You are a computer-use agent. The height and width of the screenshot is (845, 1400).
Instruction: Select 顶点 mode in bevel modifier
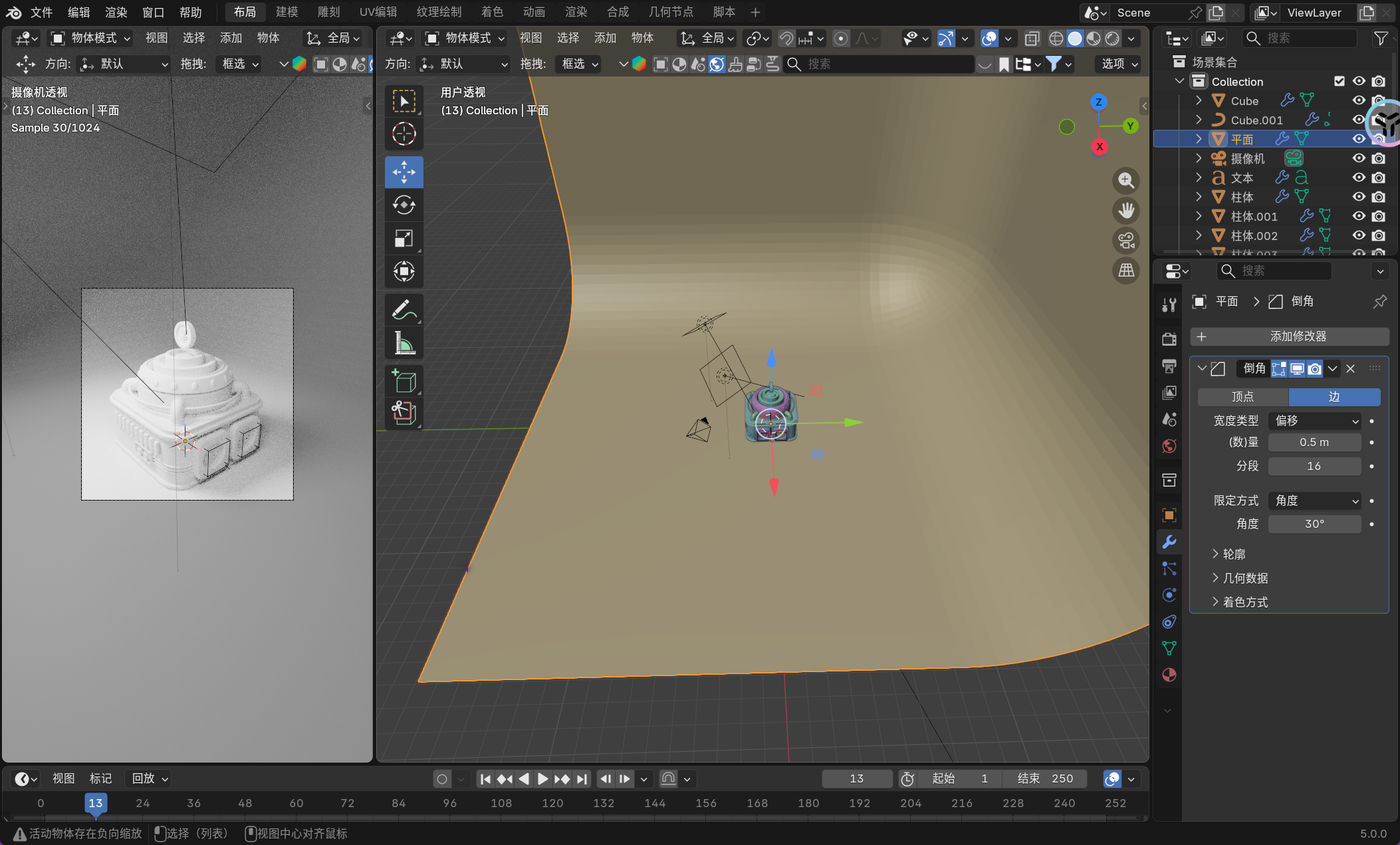click(1242, 397)
